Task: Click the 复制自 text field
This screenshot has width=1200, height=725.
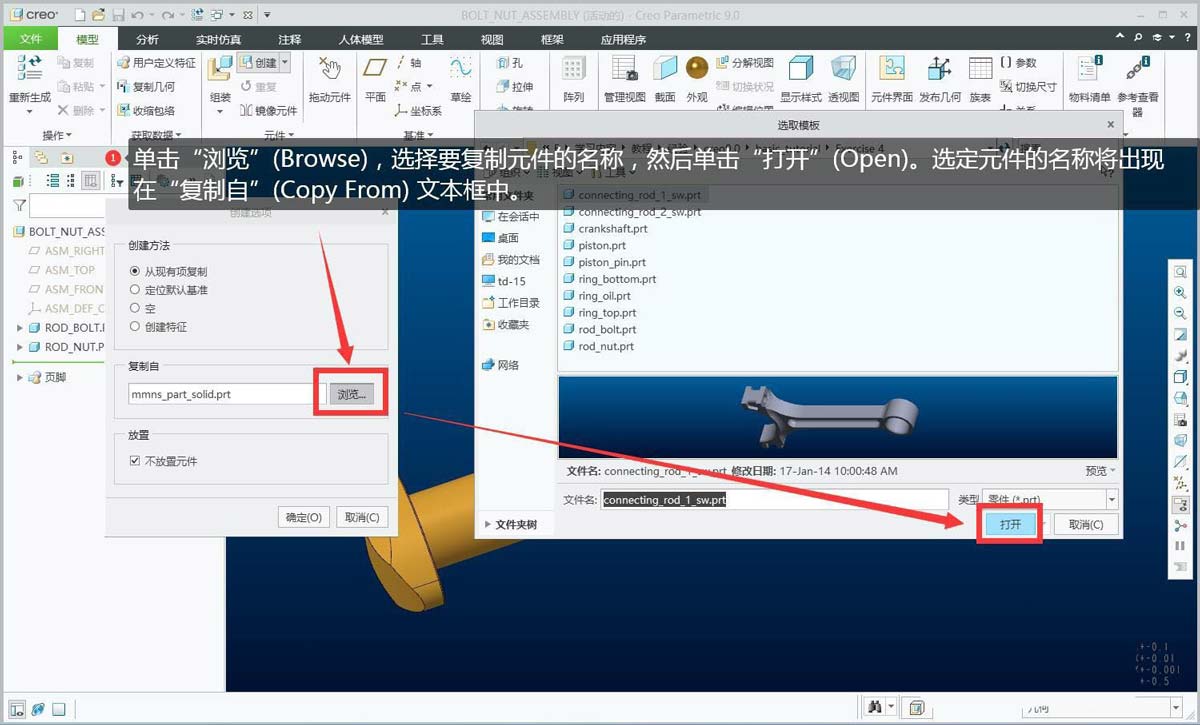Action: 227,394
